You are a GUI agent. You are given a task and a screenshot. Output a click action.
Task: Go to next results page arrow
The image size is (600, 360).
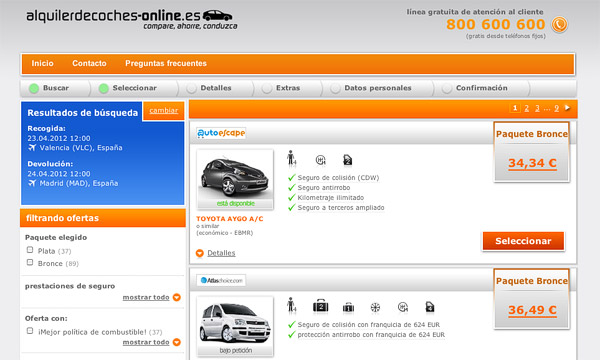(567, 108)
